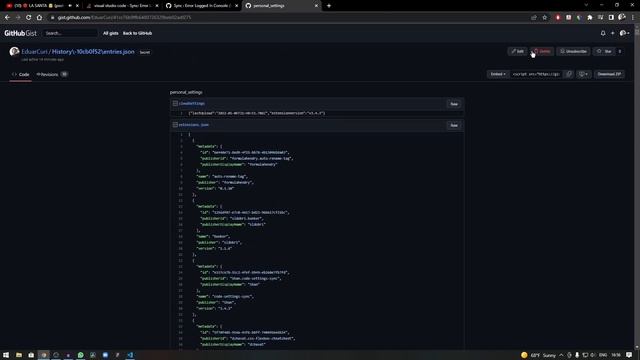This screenshot has height=360, width=640.
Task: Star this gist
Action: 604,51
